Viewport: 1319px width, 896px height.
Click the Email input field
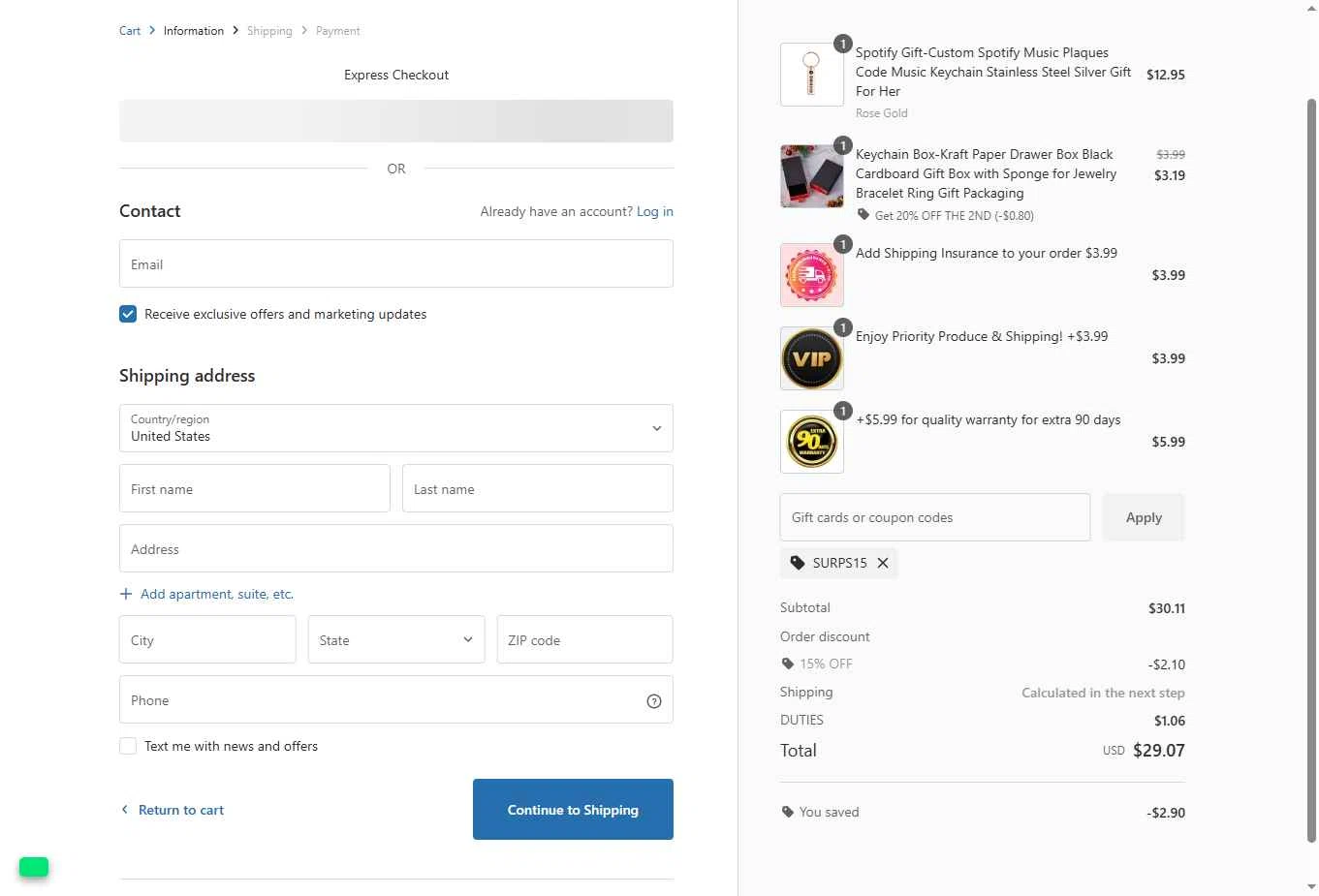tap(395, 263)
